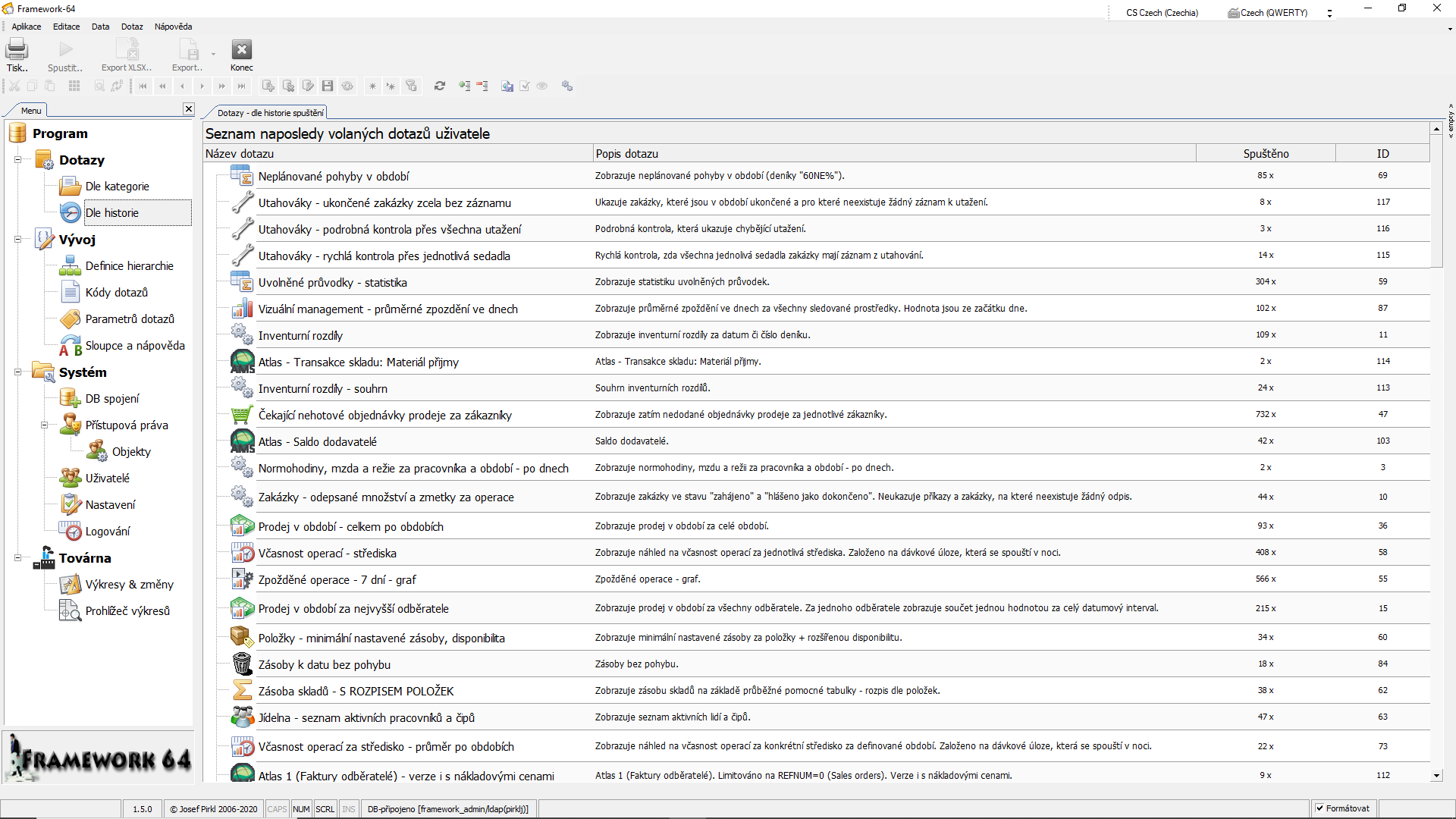
Task: Select the Uživatelé tree item
Action: pyautogui.click(x=107, y=479)
